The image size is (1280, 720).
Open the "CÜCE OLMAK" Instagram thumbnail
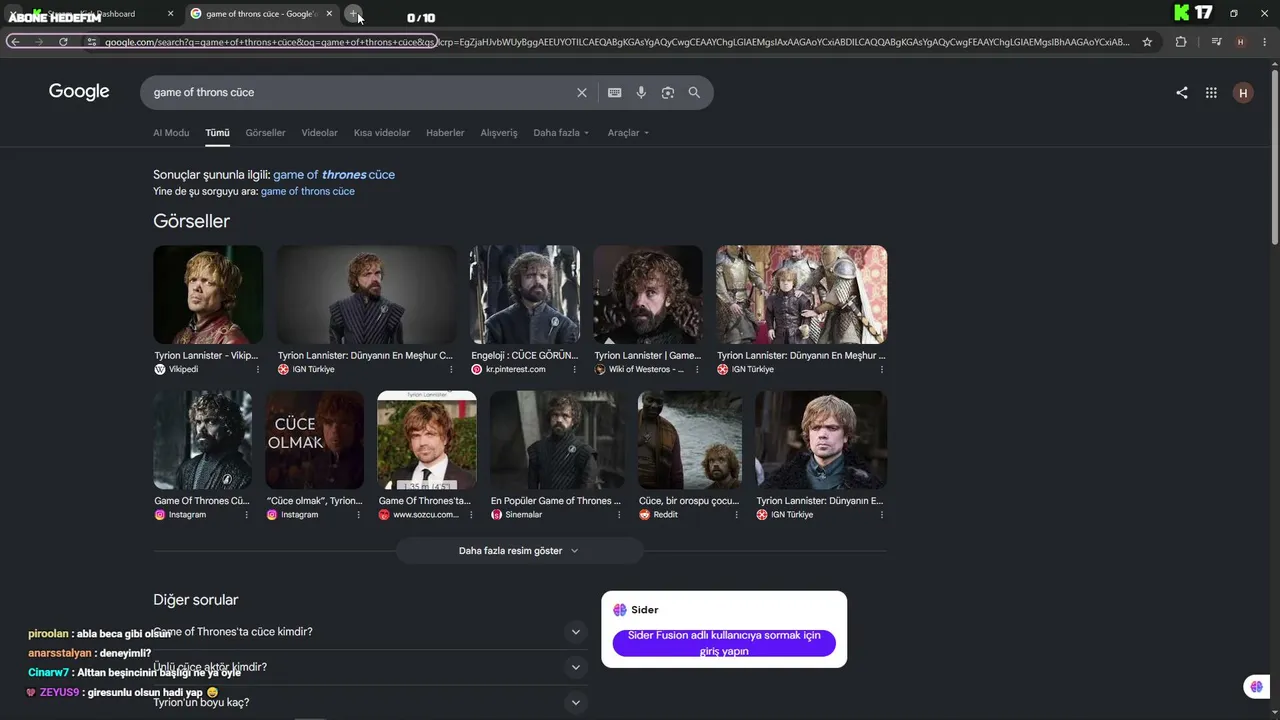coord(315,440)
